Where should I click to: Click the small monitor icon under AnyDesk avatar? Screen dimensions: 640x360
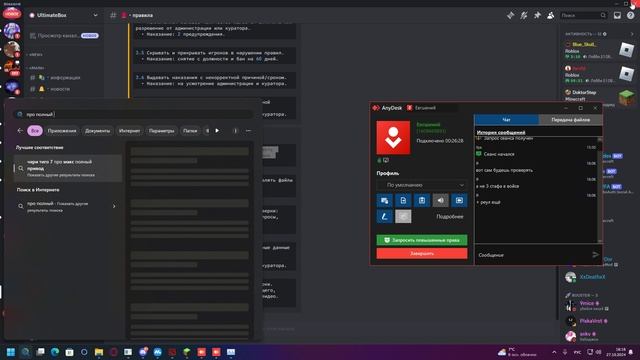386,160
